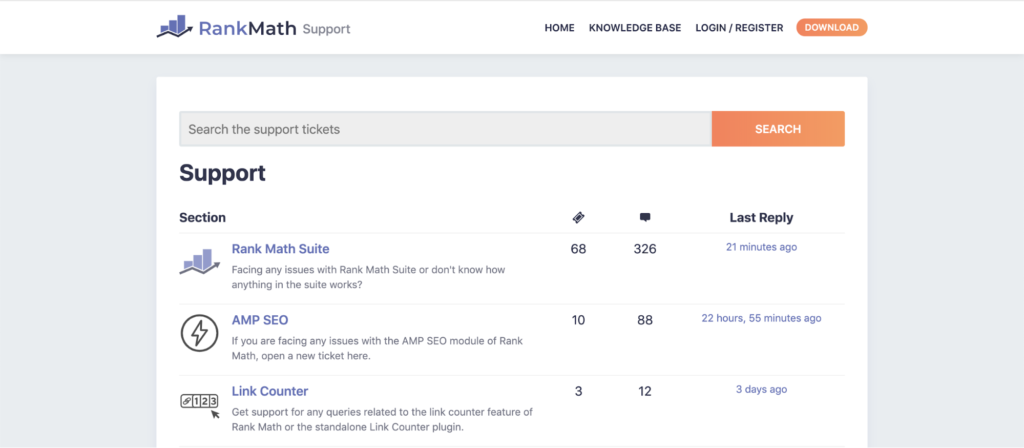Viewport: 1024px width, 448px height.
Task: Click the Rank Math logo icon in header
Action: pyautogui.click(x=174, y=27)
